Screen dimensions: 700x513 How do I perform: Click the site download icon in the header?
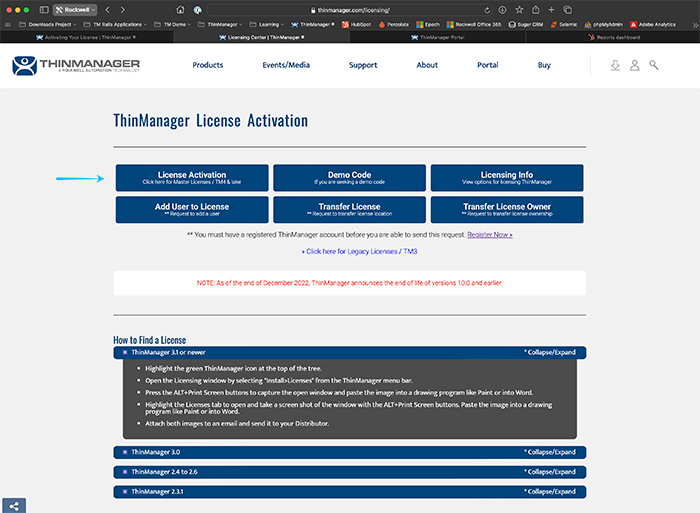point(615,66)
